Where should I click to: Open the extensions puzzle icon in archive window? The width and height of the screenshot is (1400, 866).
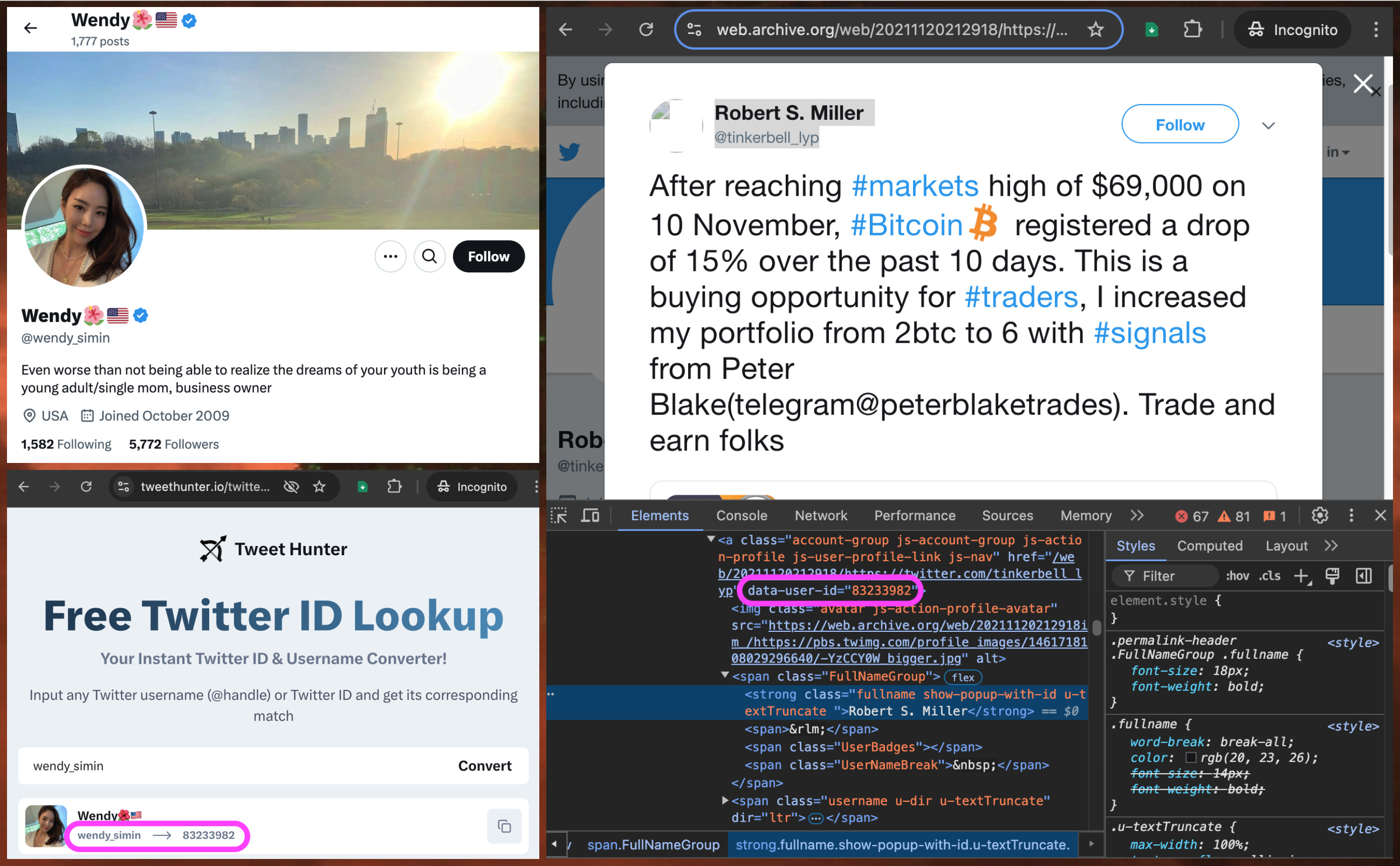(x=1193, y=29)
